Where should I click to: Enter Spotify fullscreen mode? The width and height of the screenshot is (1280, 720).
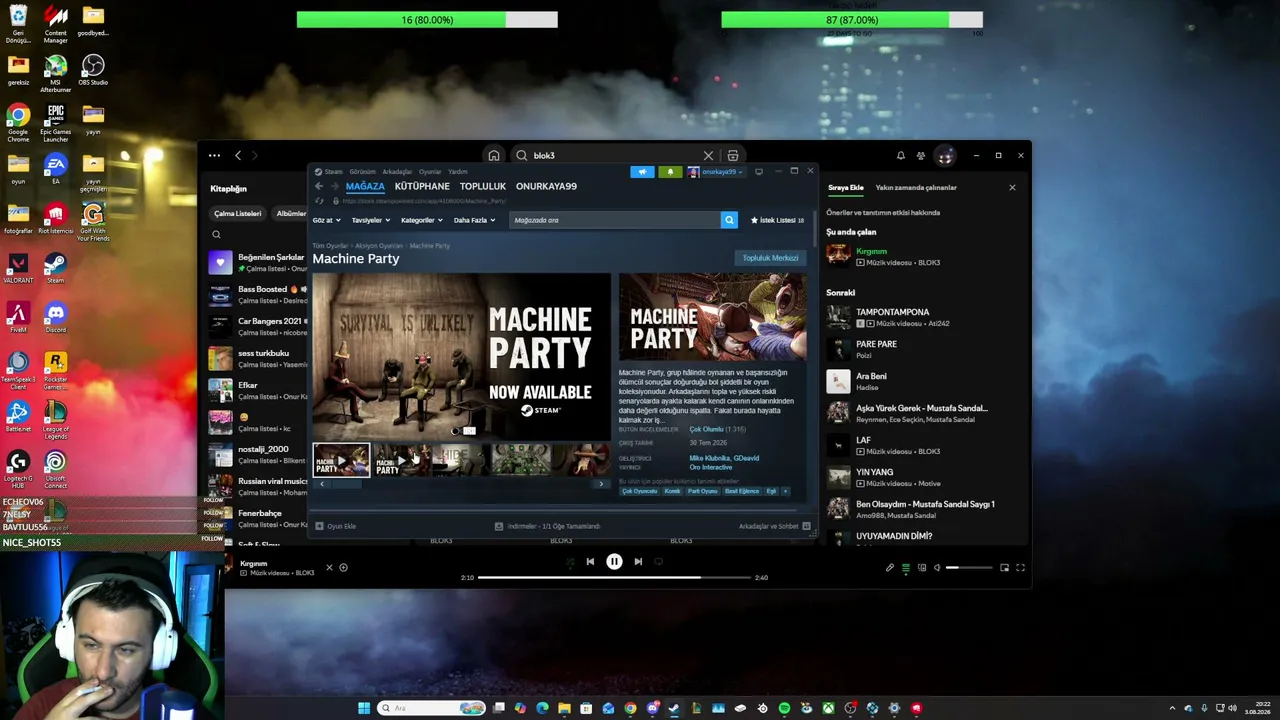click(1020, 567)
